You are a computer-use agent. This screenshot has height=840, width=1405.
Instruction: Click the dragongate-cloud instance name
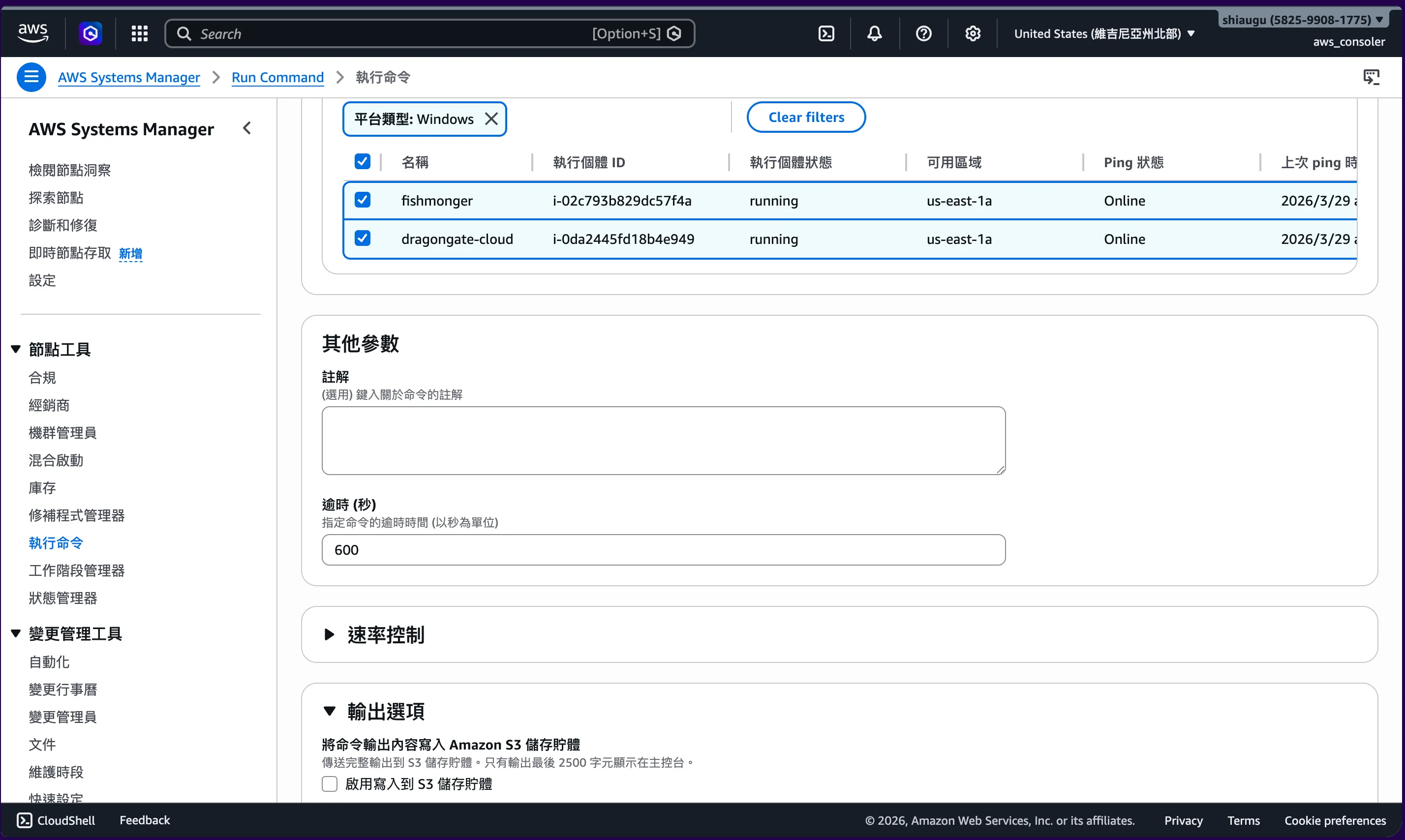click(x=458, y=239)
